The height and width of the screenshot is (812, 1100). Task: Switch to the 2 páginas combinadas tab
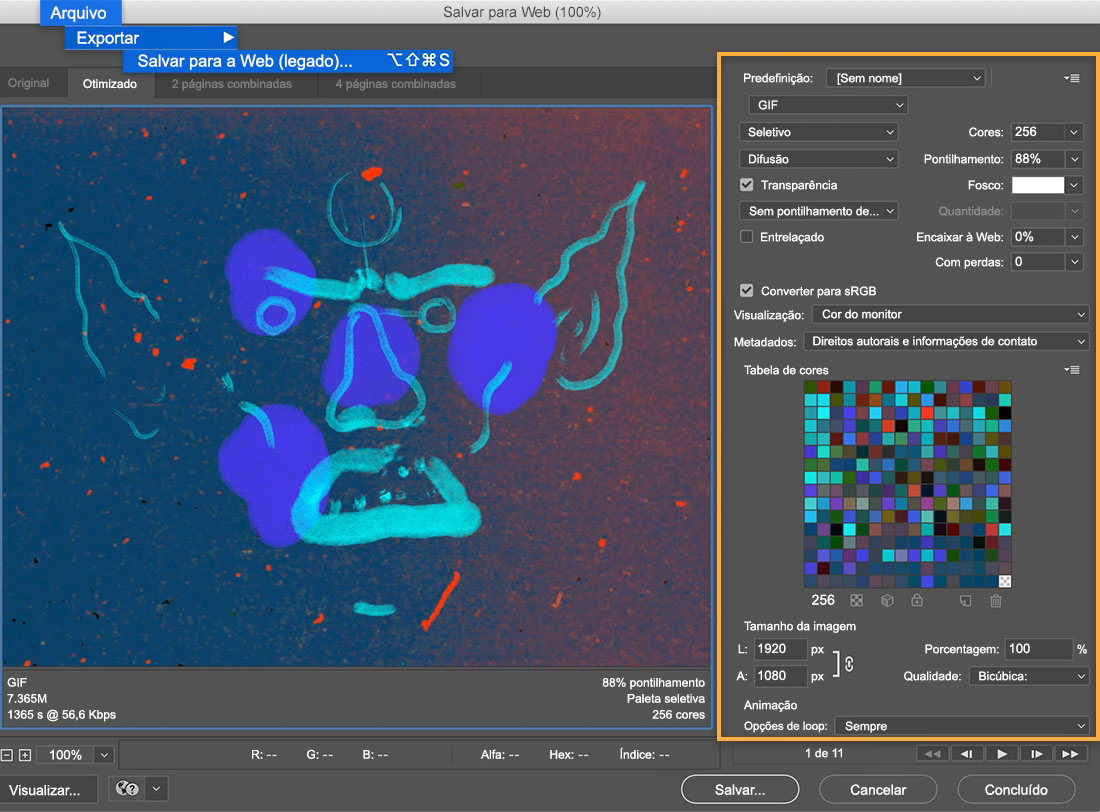point(232,84)
